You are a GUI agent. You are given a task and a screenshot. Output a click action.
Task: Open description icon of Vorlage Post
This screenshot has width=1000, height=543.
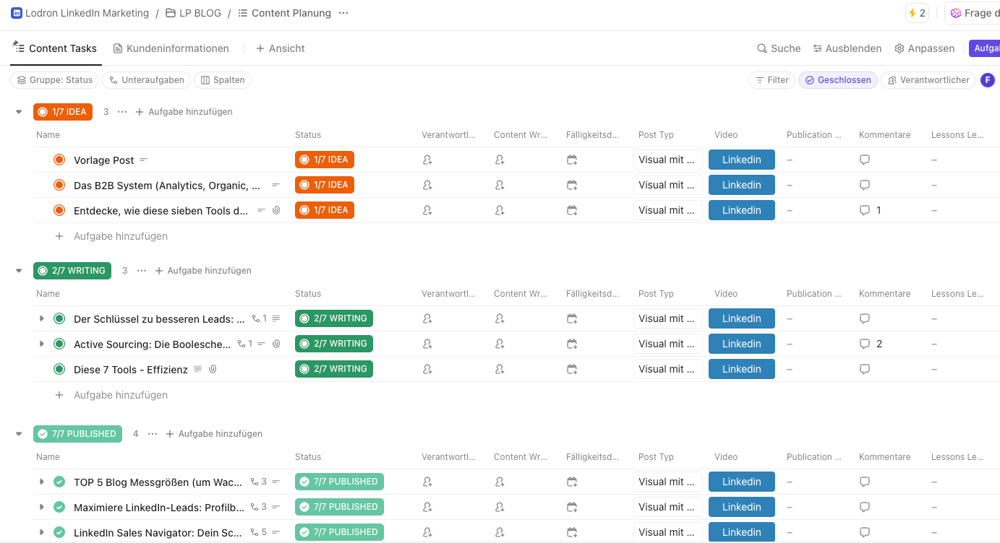click(143, 160)
